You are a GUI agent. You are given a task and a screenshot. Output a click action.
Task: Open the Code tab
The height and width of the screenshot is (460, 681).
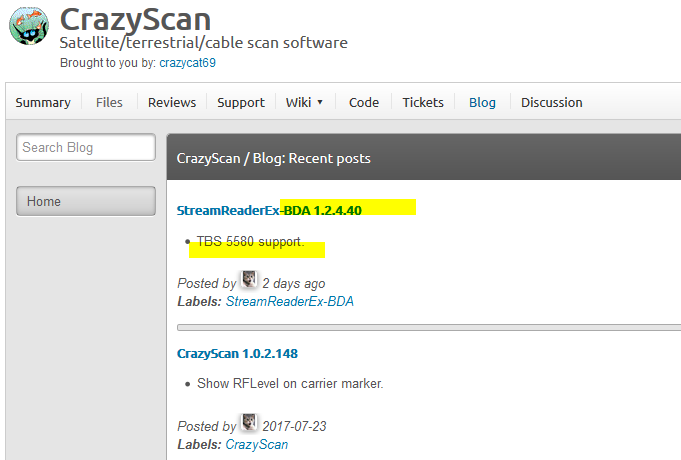[363, 102]
